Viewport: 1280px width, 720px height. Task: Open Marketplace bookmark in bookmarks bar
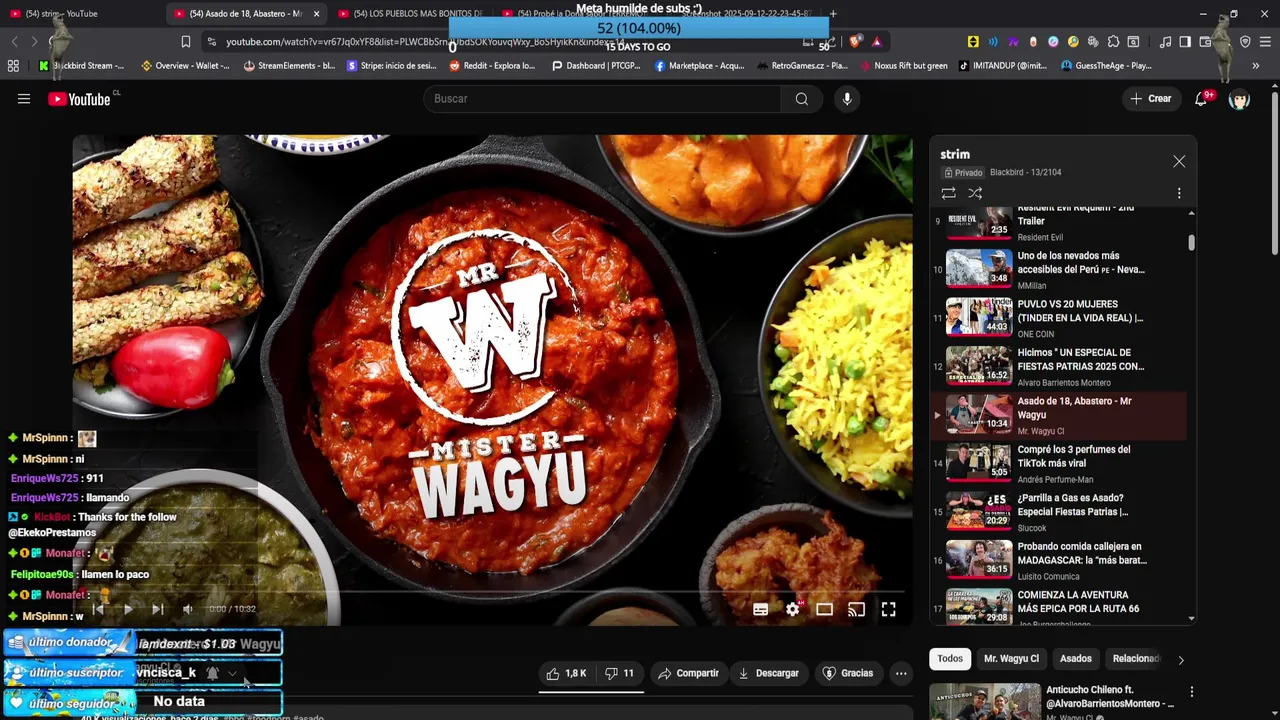tap(699, 66)
